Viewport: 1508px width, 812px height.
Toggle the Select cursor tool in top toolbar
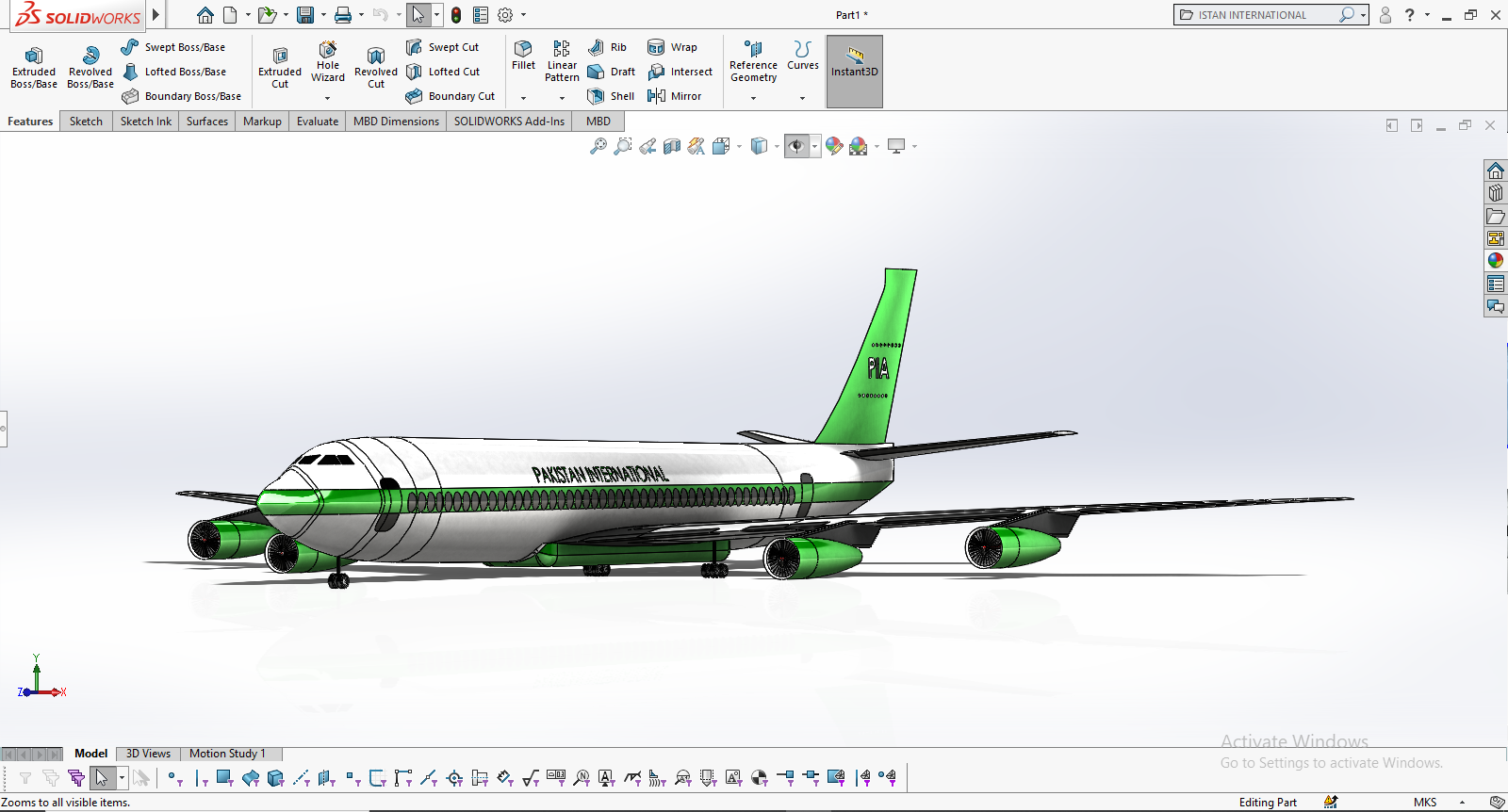pos(418,15)
